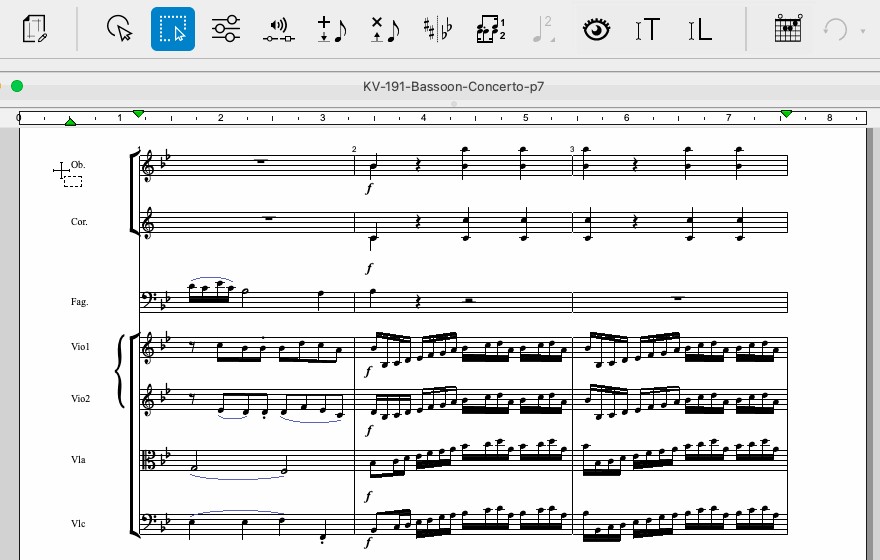Click the Vlc staff label
Viewport: 880px width, 560px height.
78,524
